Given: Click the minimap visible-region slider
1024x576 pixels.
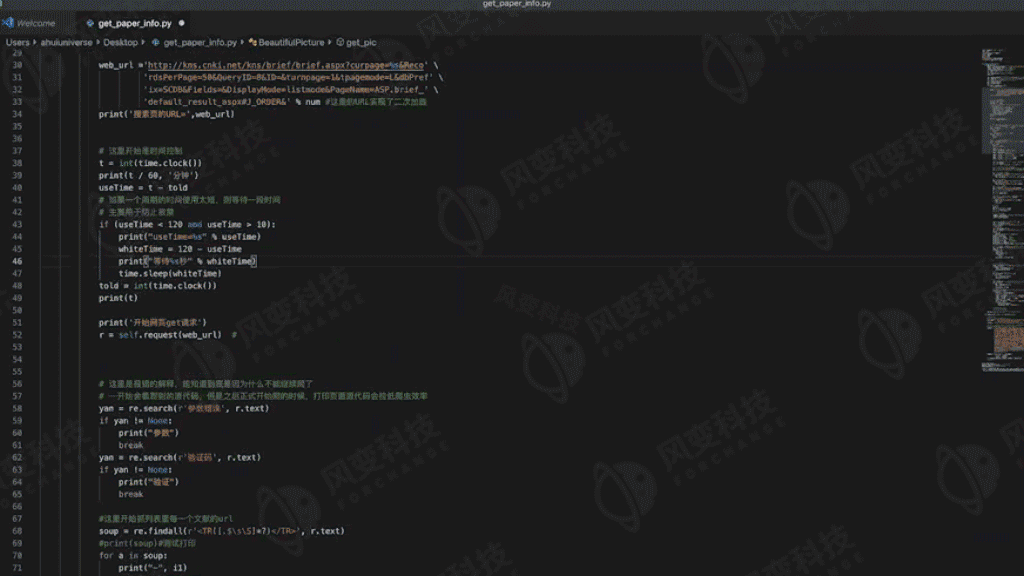Looking at the screenshot, I should [x=1002, y=121].
